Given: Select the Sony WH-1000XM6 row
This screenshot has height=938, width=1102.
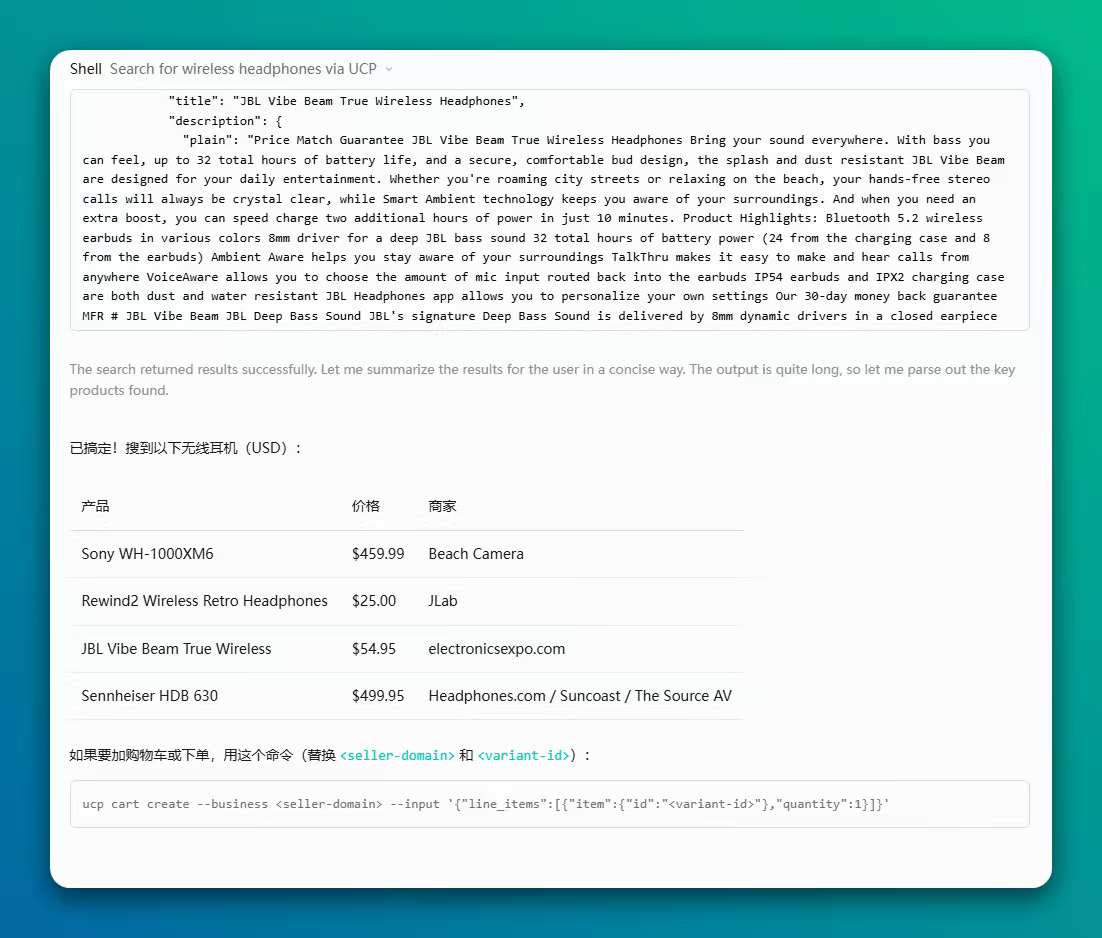Looking at the screenshot, I should coord(407,554).
